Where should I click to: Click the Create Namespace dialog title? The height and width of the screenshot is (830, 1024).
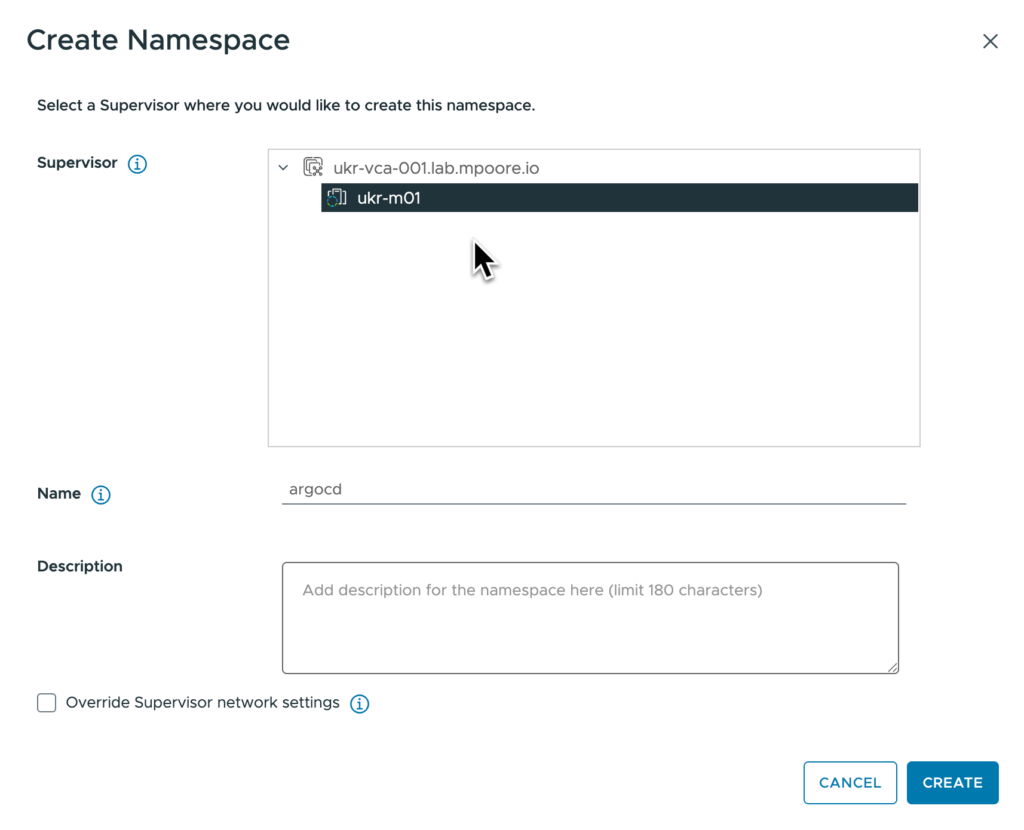click(158, 40)
